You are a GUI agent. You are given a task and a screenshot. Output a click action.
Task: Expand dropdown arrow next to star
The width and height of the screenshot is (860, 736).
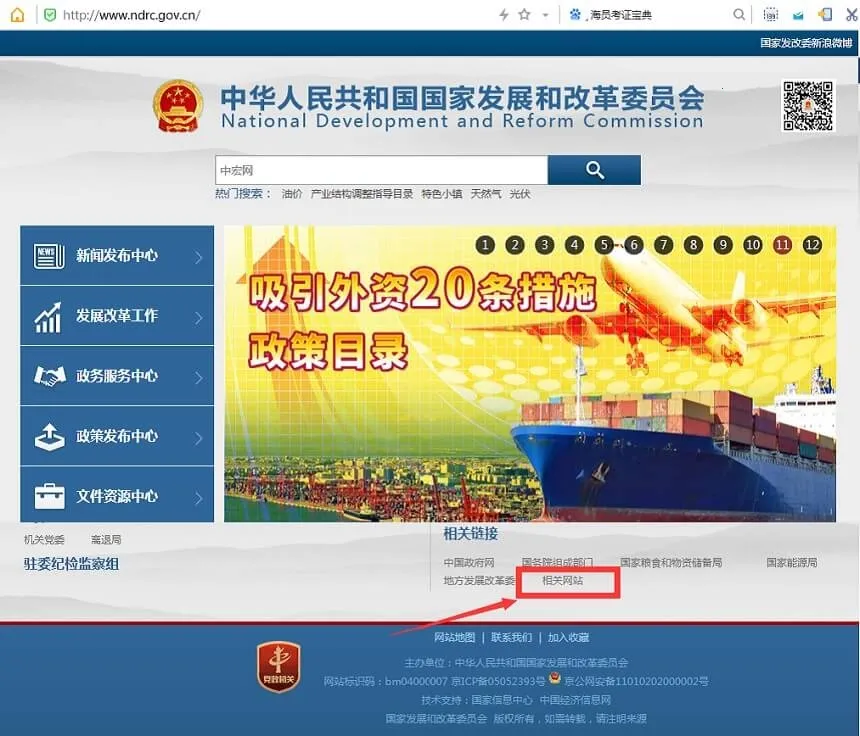(545, 15)
